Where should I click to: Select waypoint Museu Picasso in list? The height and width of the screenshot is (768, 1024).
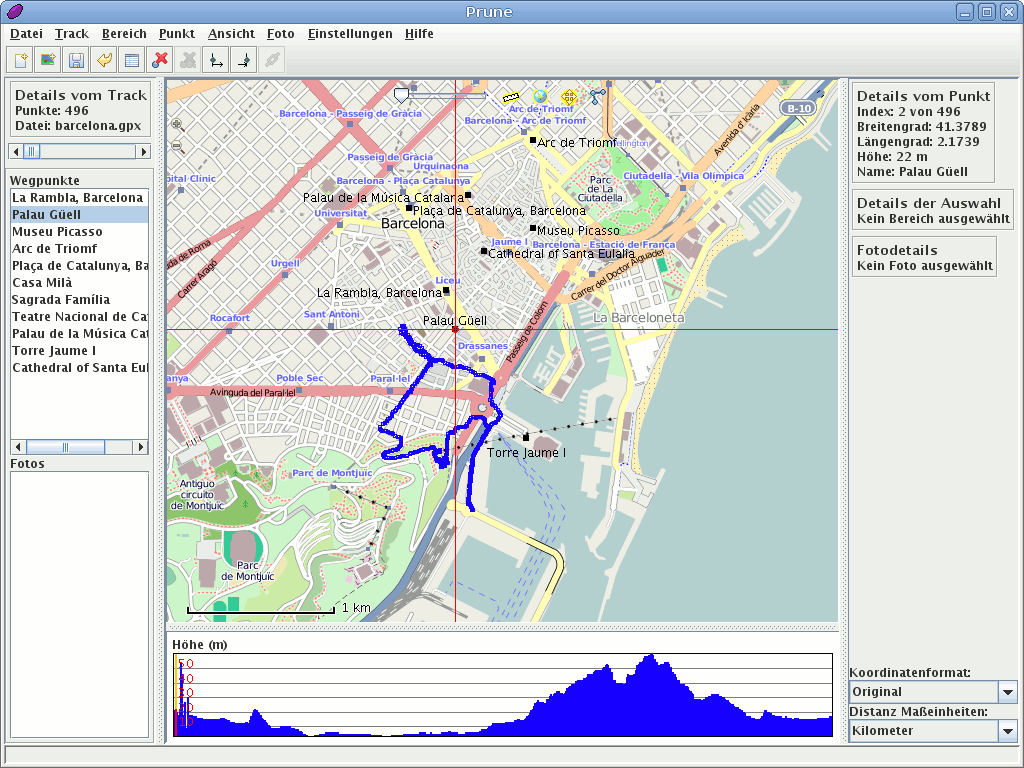click(x=80, y=232)
